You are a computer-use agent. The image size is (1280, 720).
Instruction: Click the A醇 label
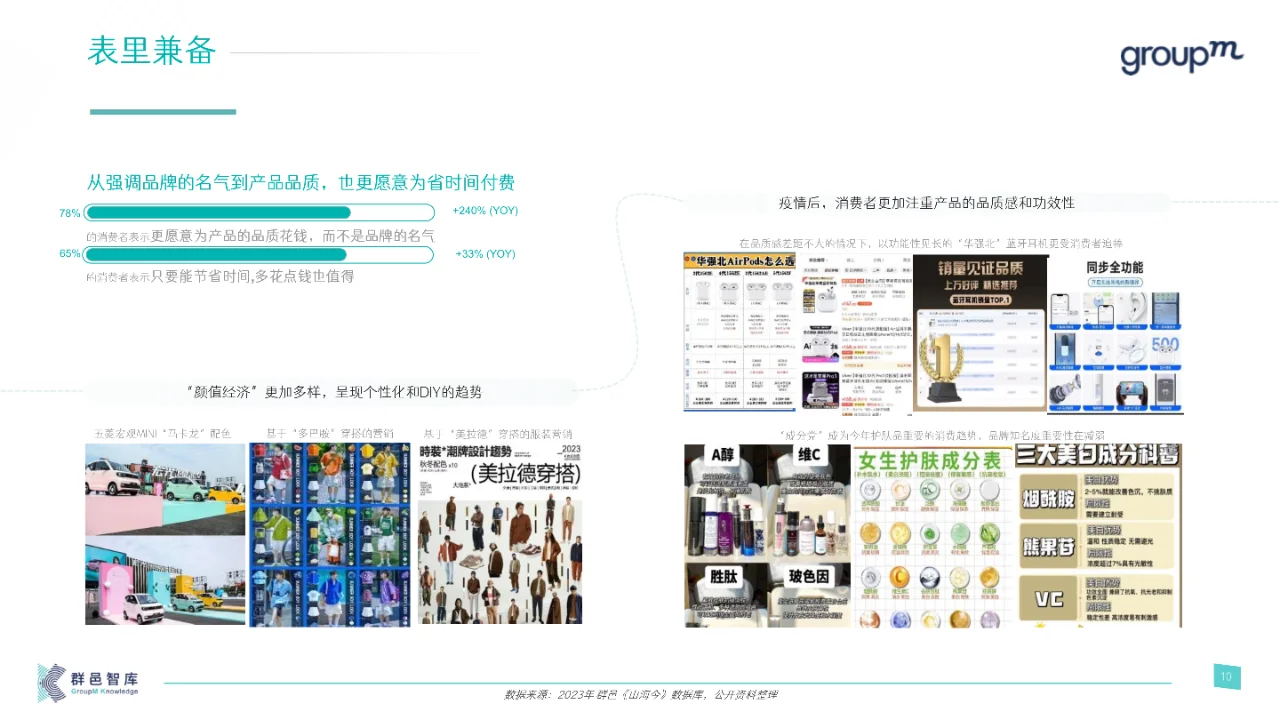tap(722, 456)
